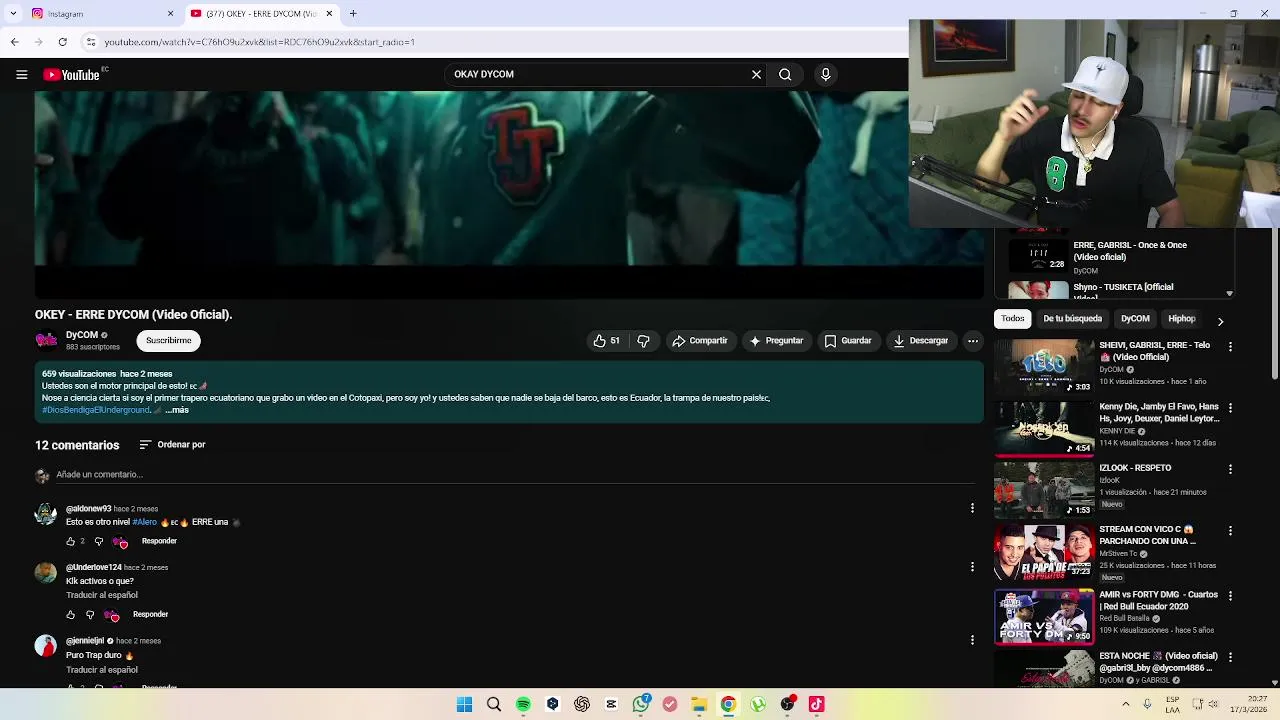This screenshot has height=720, width=1280.
Task: Open the Preguntar AI assistant button
Action: [x=776, y=341]
